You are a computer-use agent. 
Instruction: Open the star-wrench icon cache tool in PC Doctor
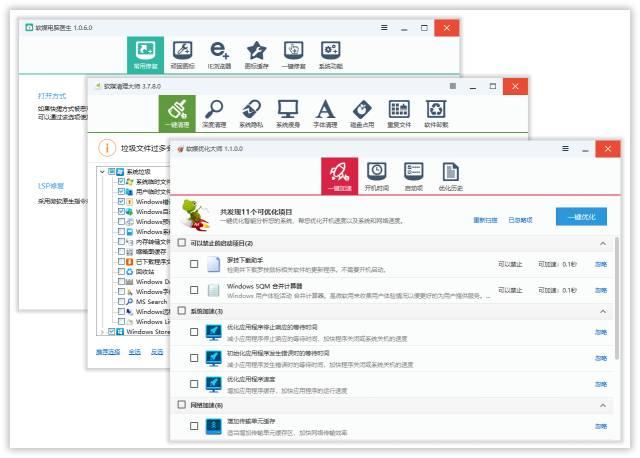[256, 55]
